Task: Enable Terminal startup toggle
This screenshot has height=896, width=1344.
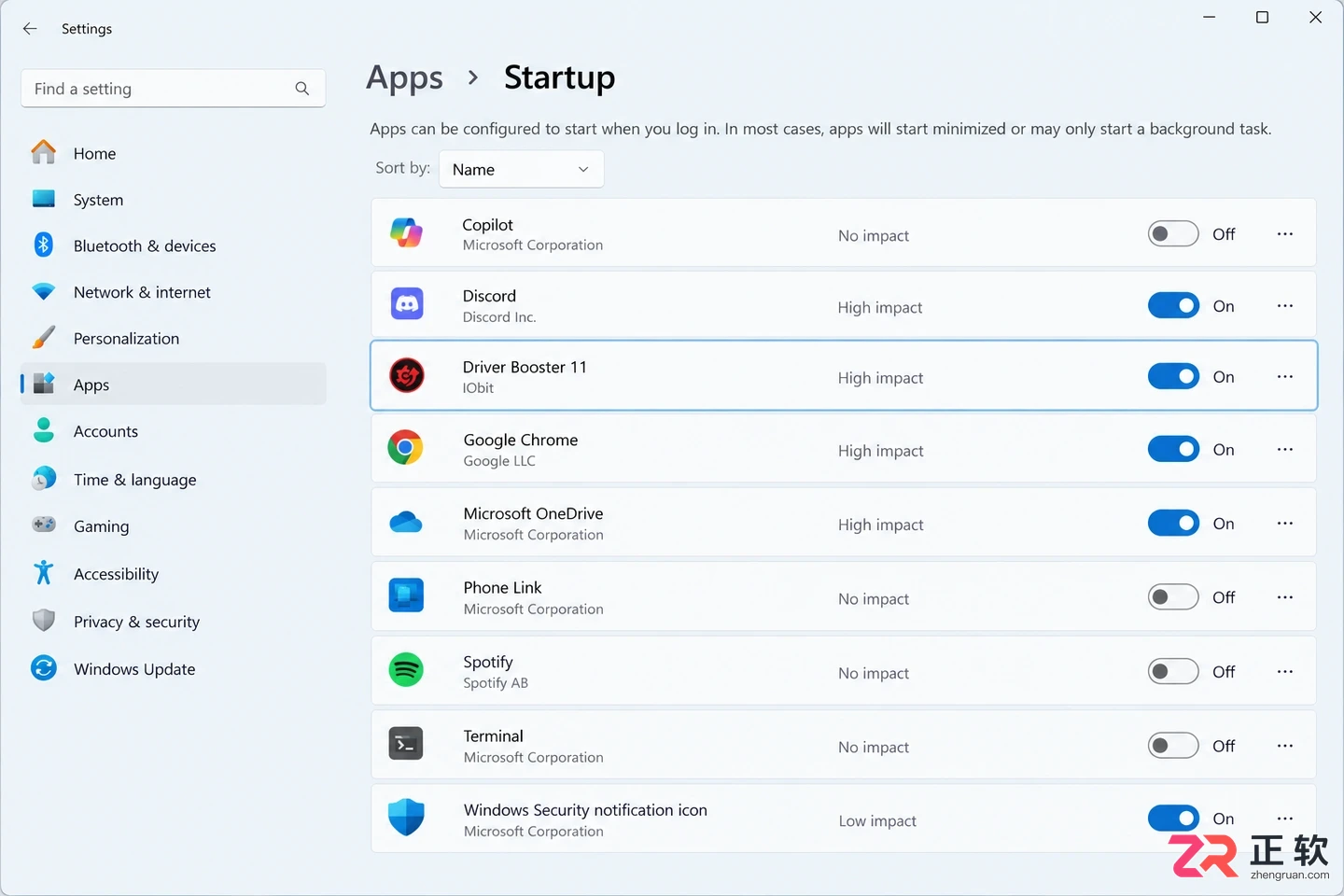Action: [x=1173, y=745]
